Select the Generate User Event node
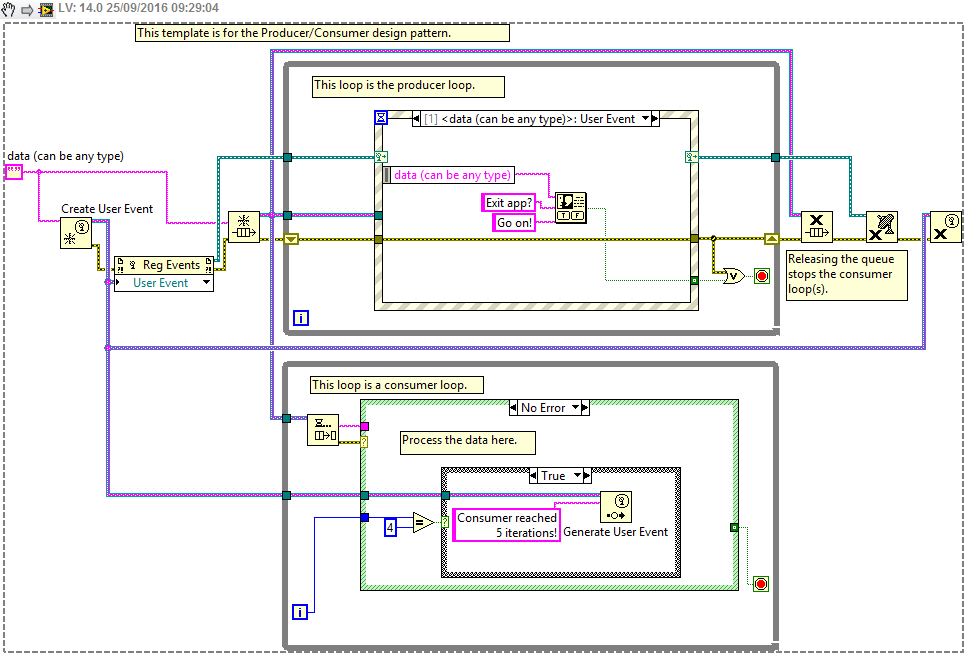 [616, 508]
